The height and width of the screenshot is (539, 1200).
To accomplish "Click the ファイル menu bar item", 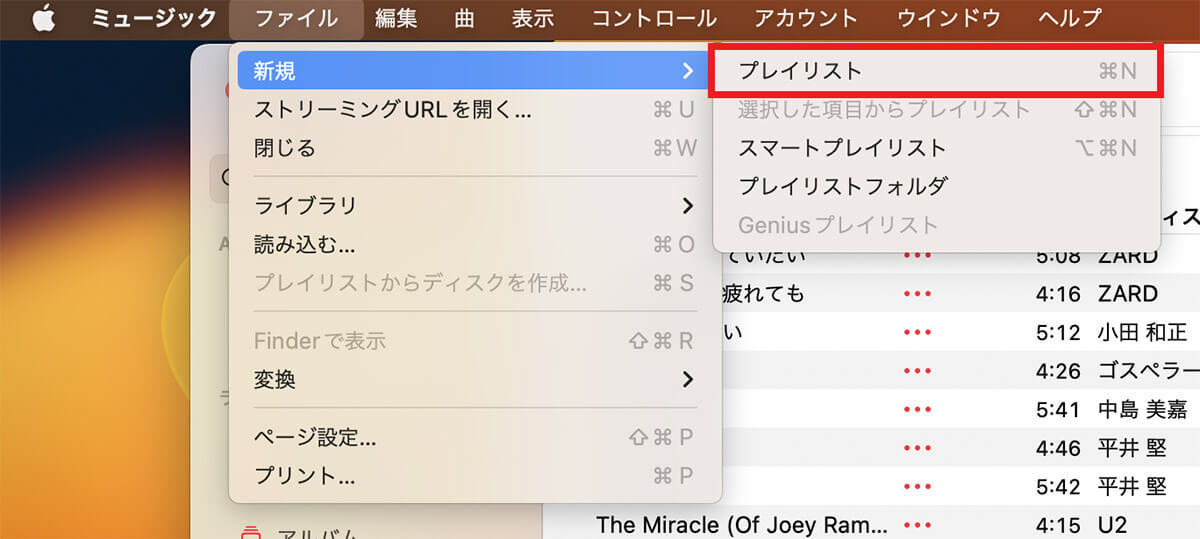I will point(296,18).
